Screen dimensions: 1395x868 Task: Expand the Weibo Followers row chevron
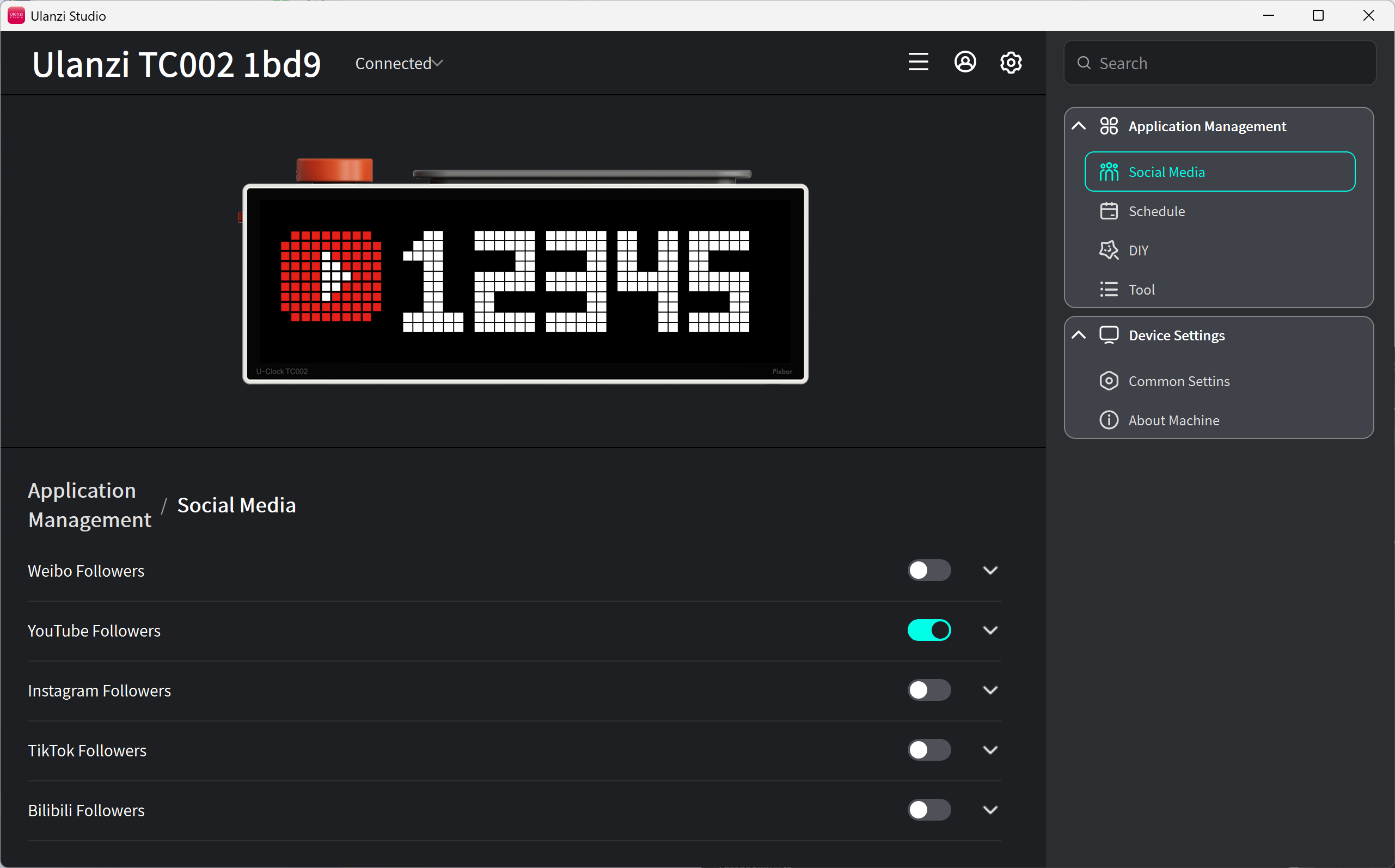tap(990, 570)
